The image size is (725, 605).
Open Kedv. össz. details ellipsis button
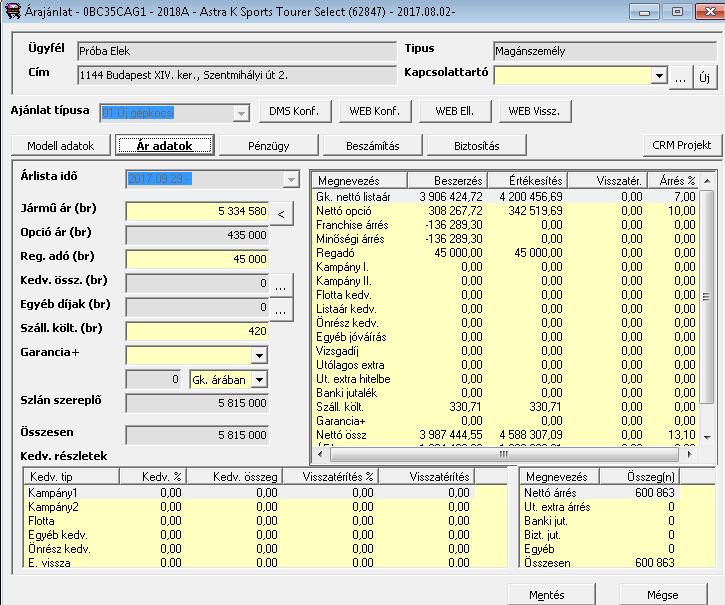point(281,286)
